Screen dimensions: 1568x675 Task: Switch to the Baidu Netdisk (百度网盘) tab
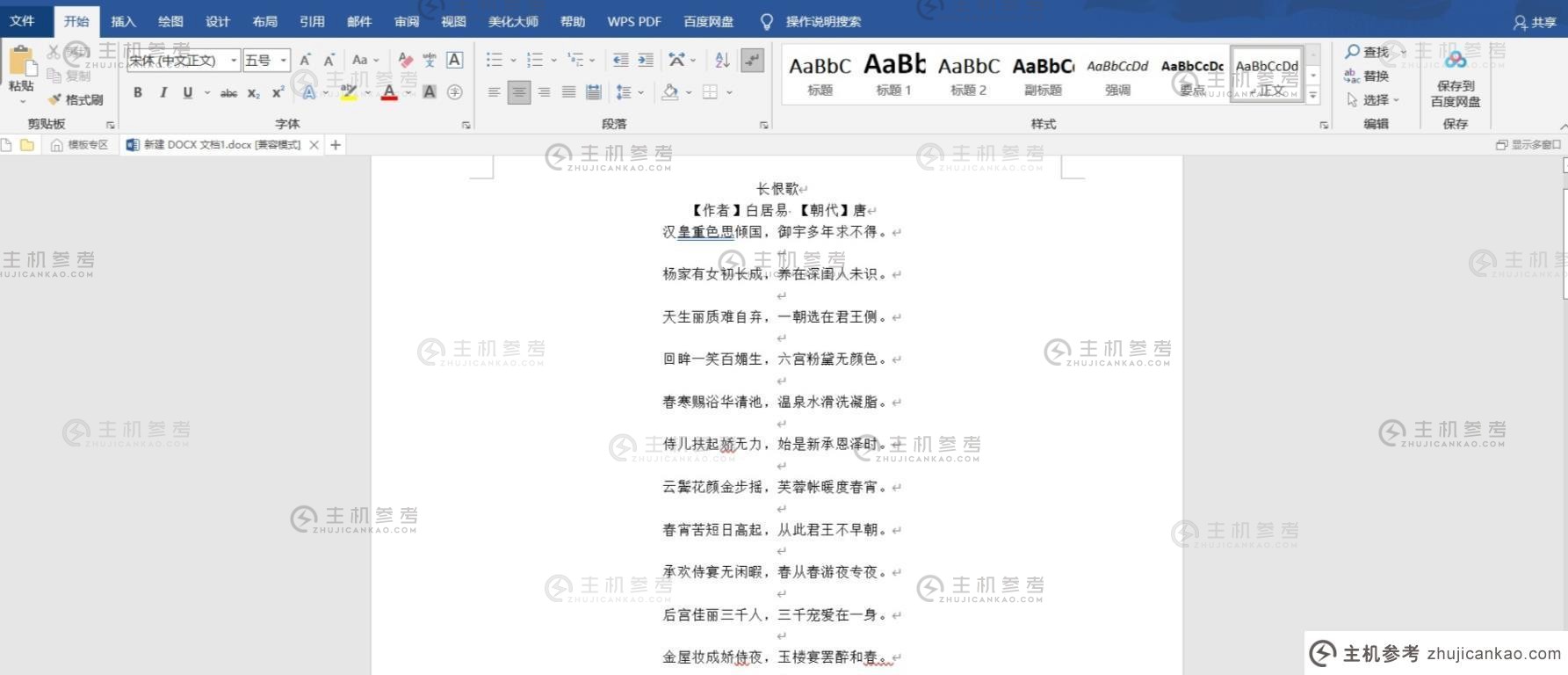coord(708,21)
